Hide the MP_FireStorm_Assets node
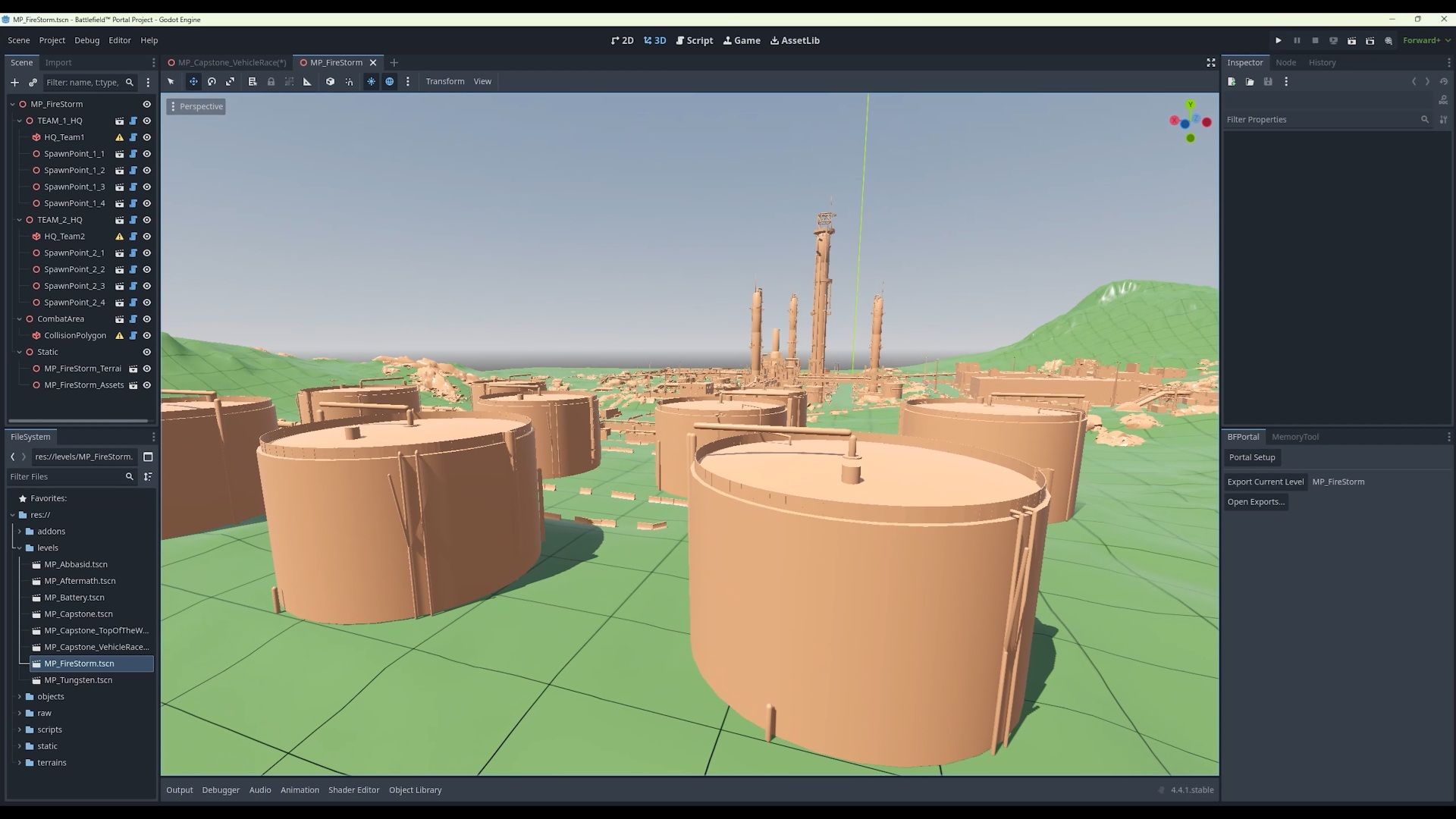Viewport: 1456px width, 819px height. tap(147, 385)
